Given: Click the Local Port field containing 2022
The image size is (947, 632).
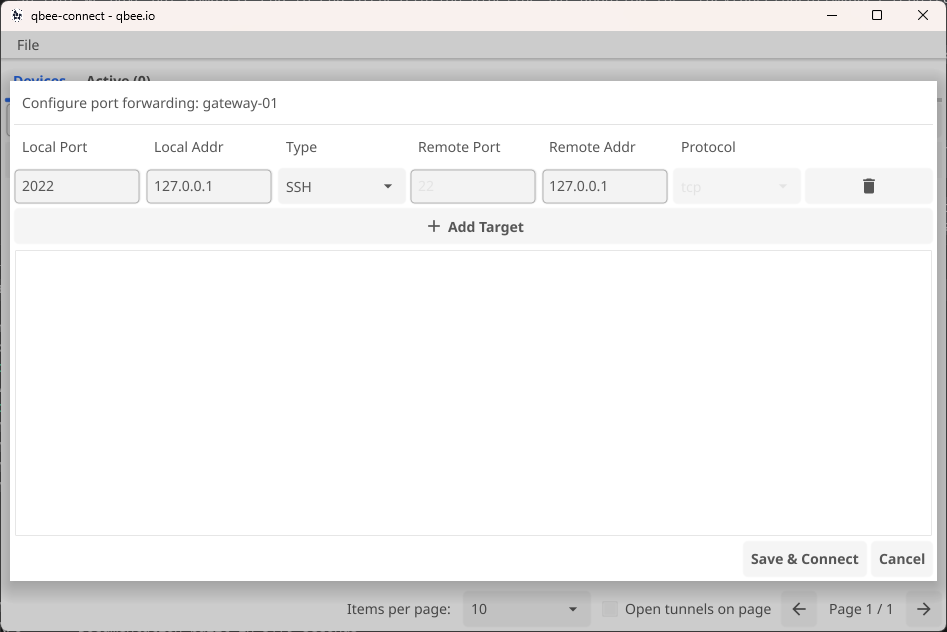Looking at the screenshot, I should point(76,186).
